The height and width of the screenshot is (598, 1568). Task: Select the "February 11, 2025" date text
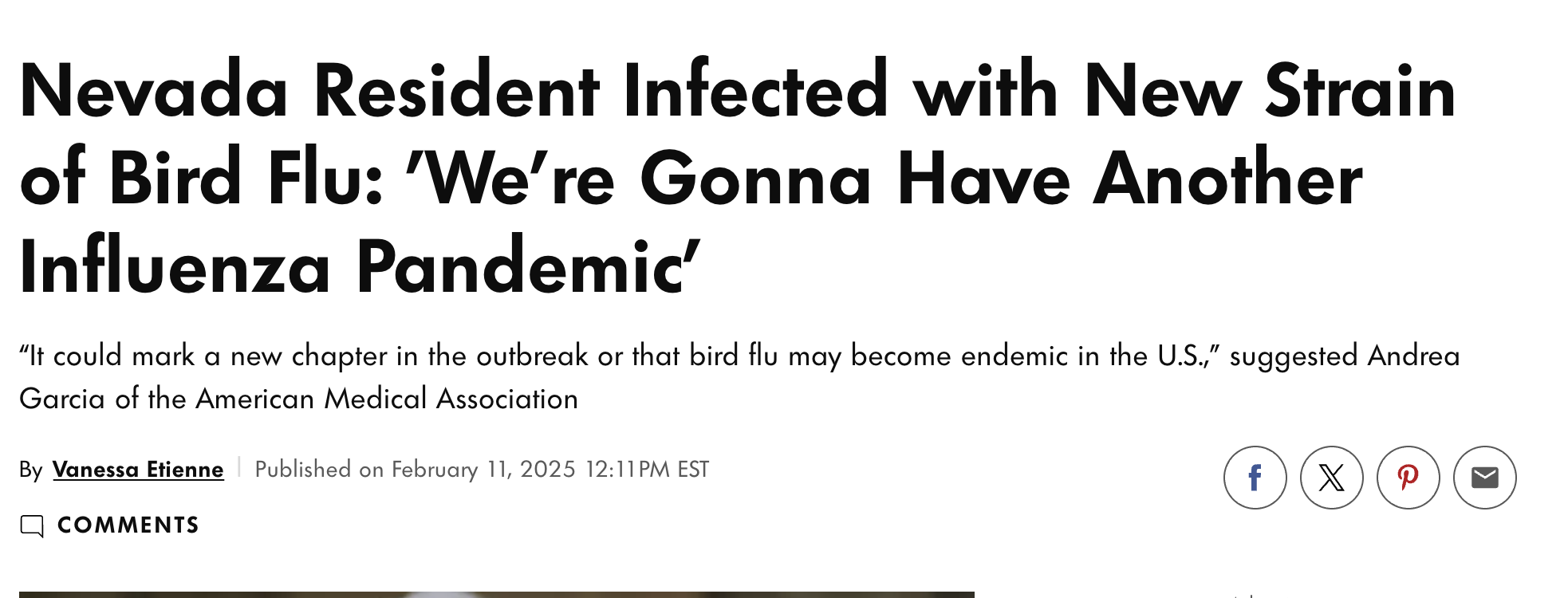click(483, 470)
